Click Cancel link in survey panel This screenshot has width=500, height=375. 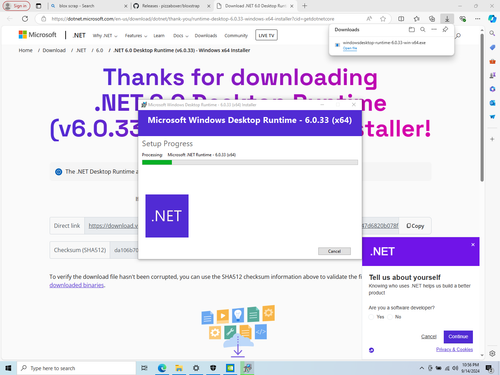click(429, 336)
